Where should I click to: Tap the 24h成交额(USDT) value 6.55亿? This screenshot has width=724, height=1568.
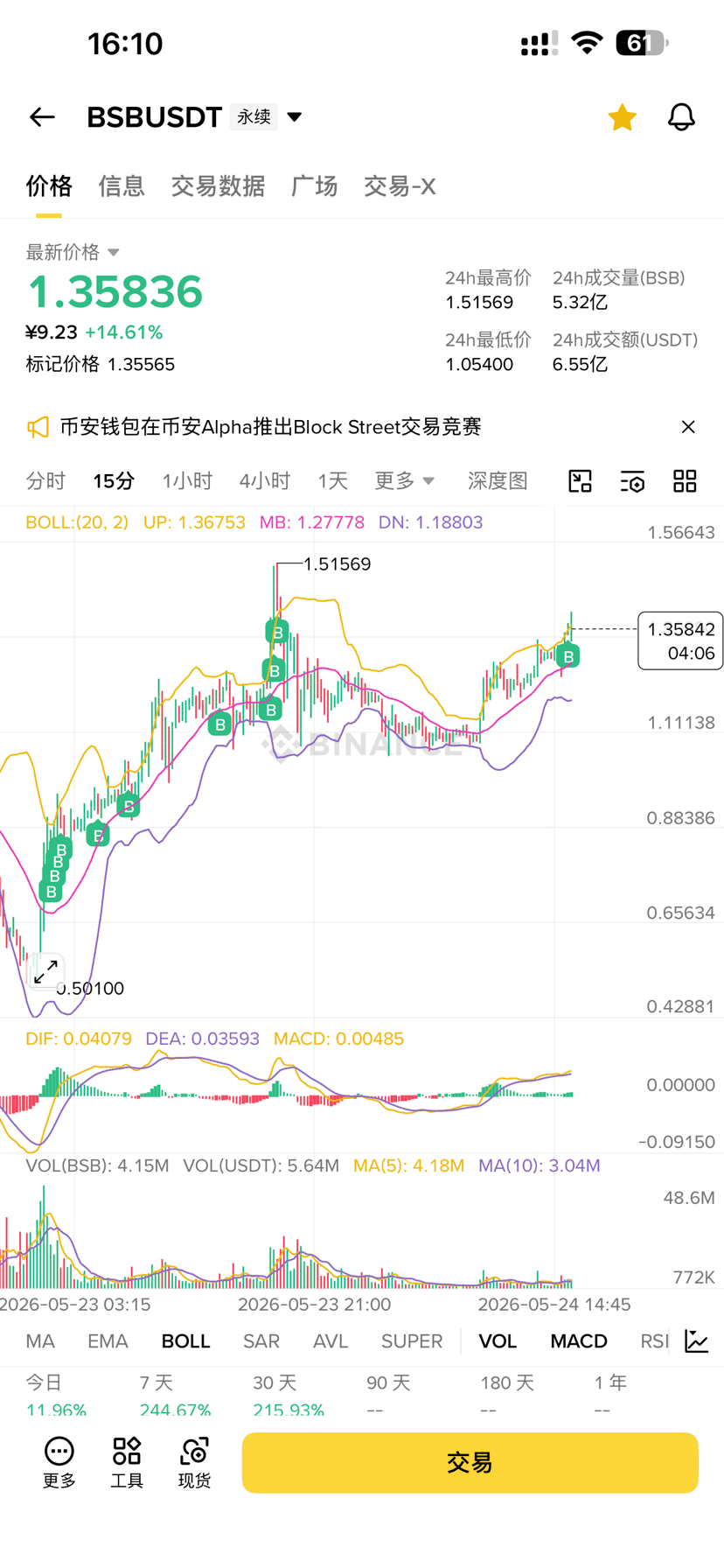click(580, 365)
